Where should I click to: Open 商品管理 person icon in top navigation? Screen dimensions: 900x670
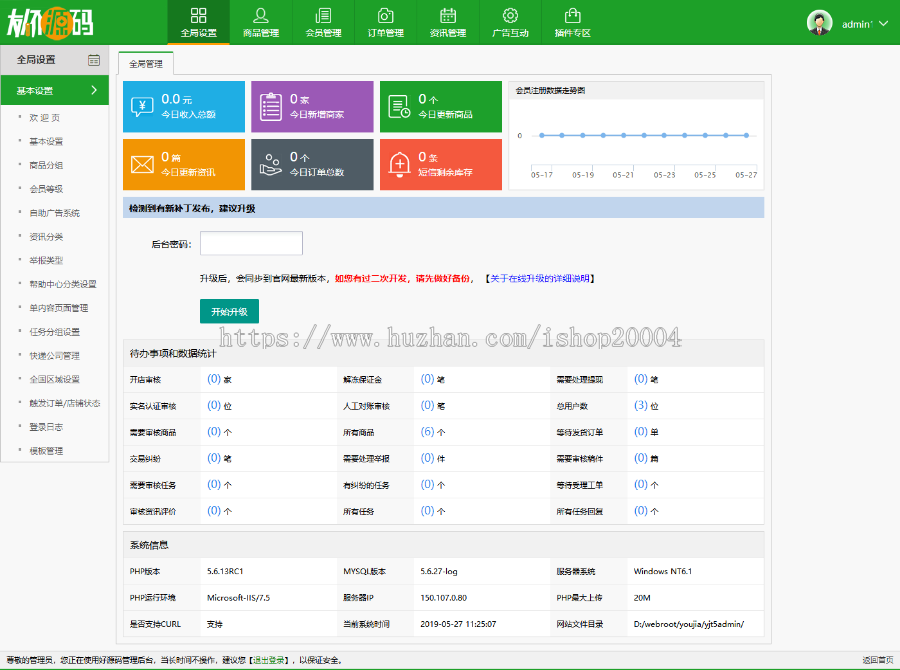261,16
